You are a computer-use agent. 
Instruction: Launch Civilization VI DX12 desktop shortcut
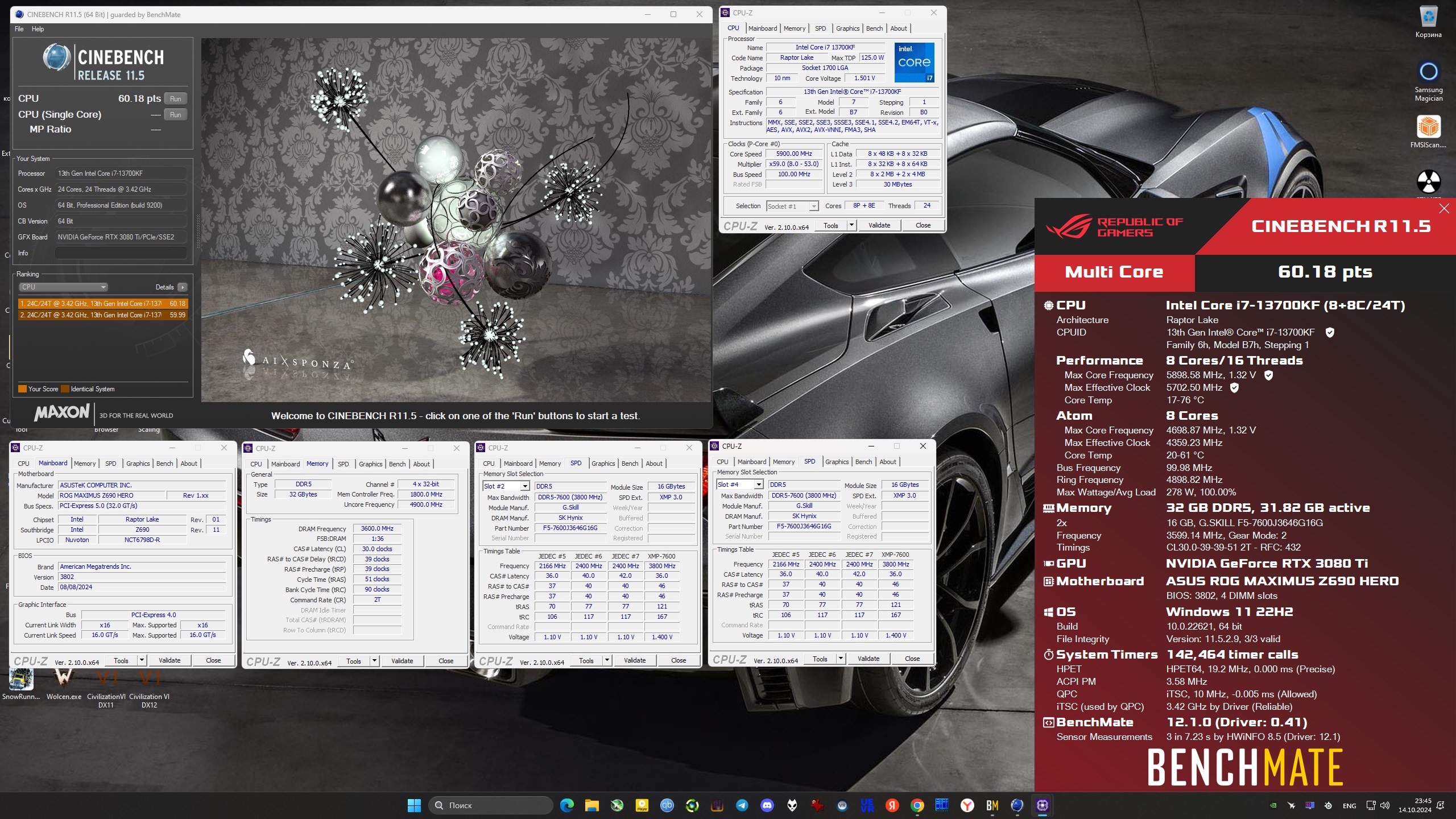(149, 688)
